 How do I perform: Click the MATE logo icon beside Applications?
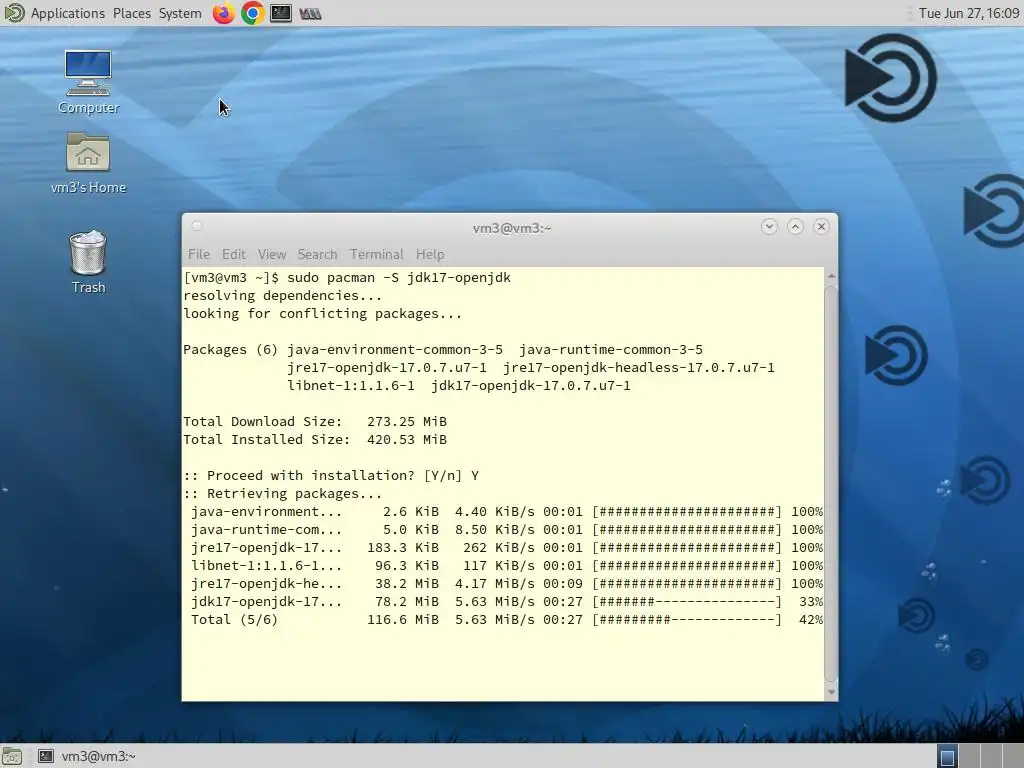click(14, 13)
